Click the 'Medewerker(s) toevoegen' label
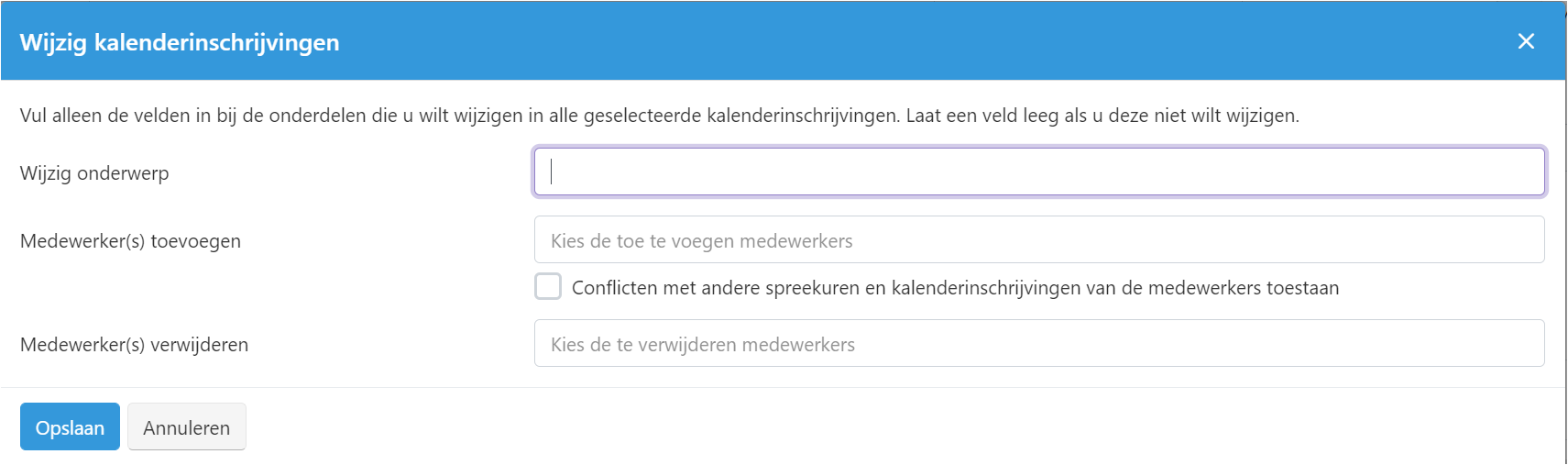This screenshot has height=465, width=1568. (130, 241)
